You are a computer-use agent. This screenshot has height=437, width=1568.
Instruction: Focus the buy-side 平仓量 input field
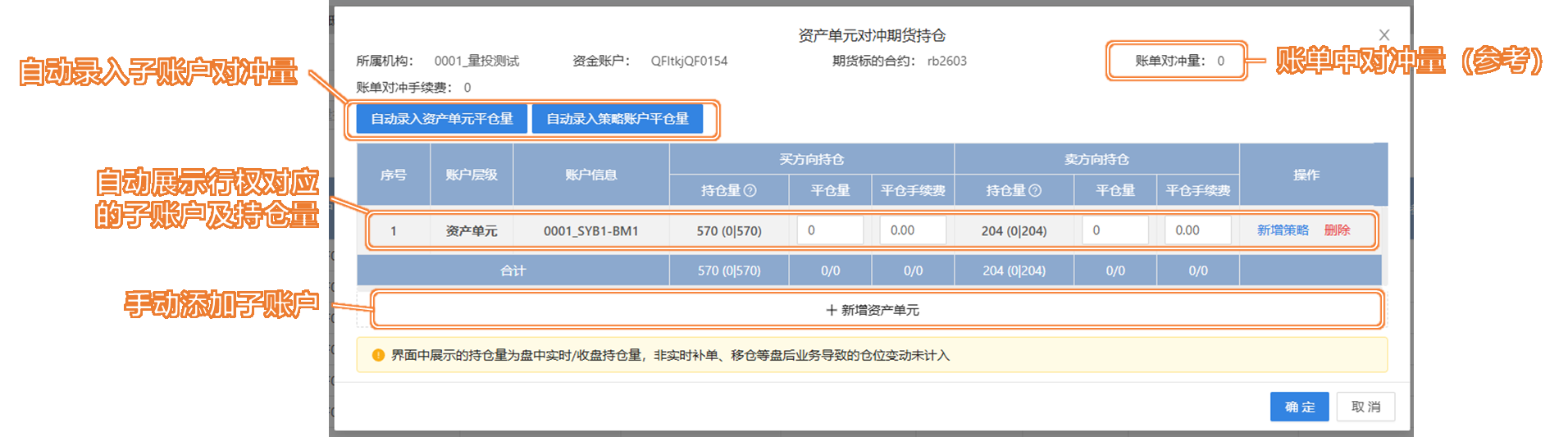point(829,230)
